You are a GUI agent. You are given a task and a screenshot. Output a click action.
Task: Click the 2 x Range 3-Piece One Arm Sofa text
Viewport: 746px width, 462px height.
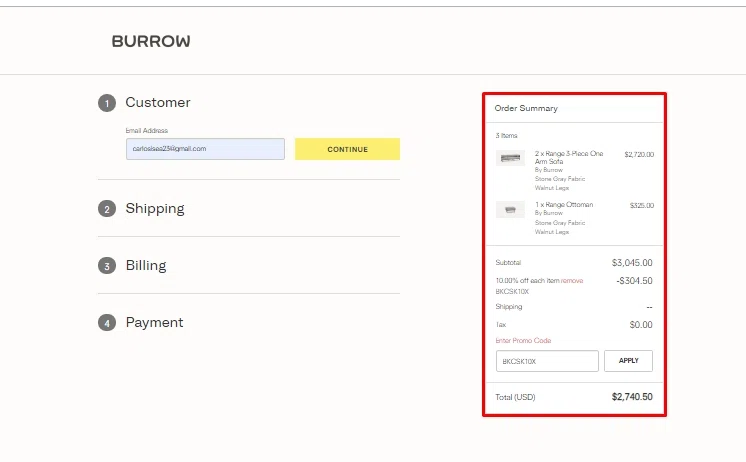click(x=569, y=157)
